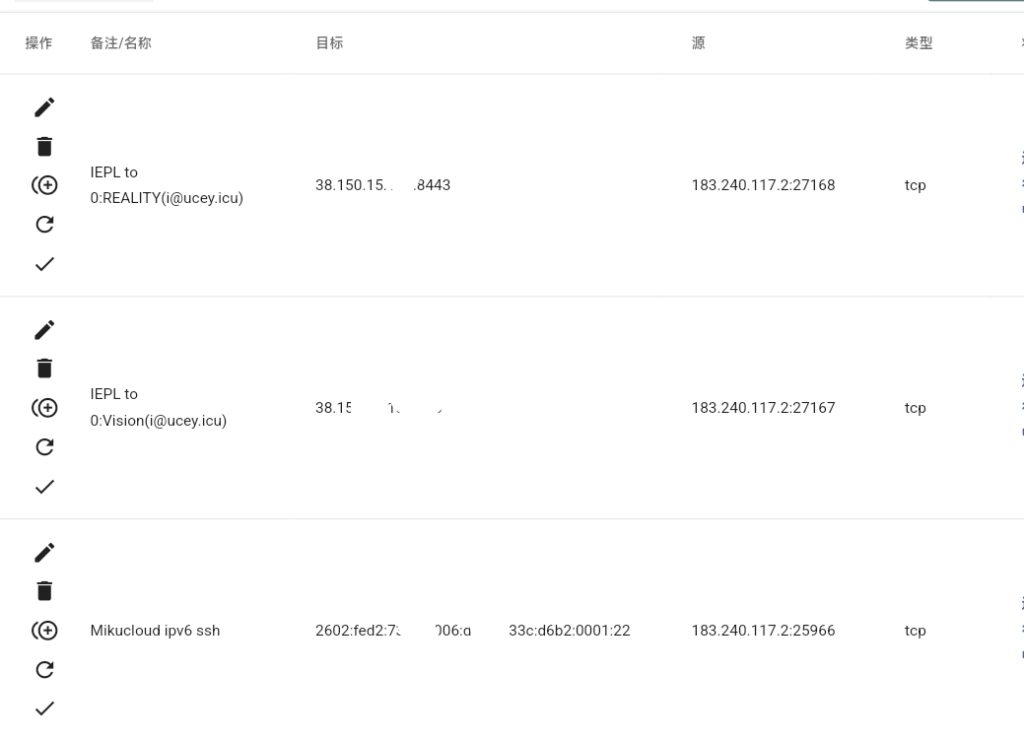Edit the IEPL to 0:Vision rule
The image size is (1024, 741).
(44, 330)
